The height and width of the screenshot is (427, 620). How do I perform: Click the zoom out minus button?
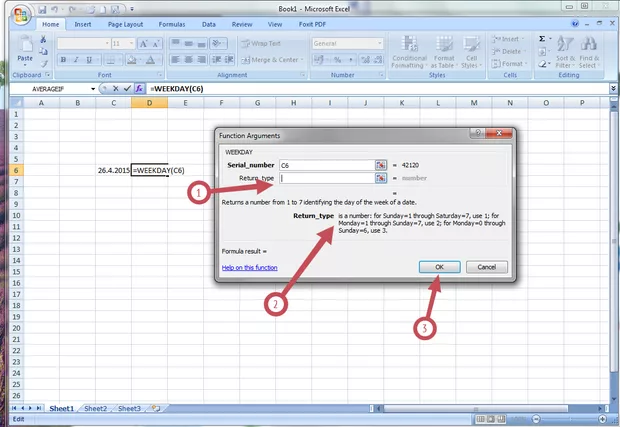(x=536, y=419)
